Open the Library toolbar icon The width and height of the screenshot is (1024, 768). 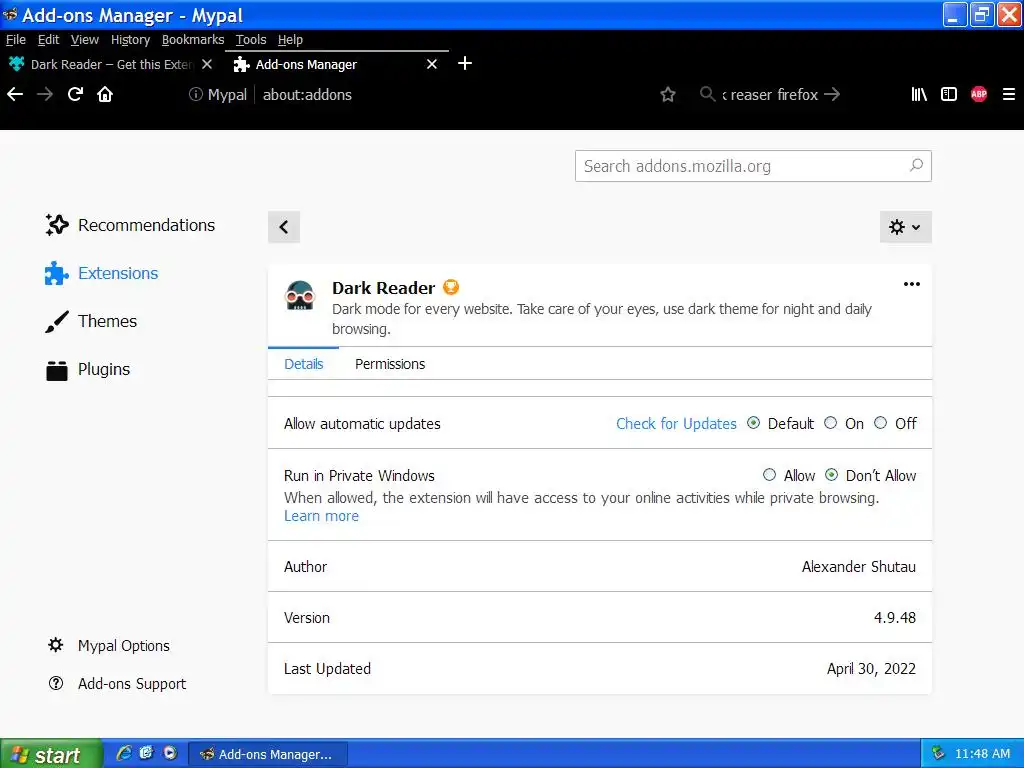919,95
